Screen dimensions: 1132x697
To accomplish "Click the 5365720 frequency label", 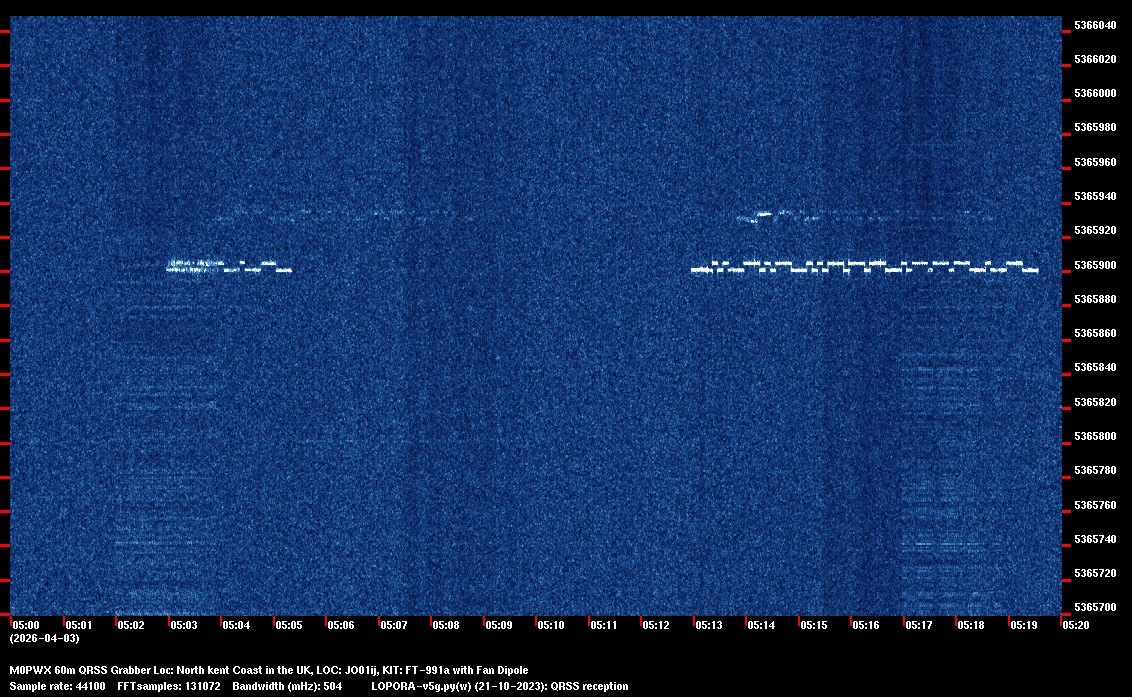I will (x=1094, y=573).
